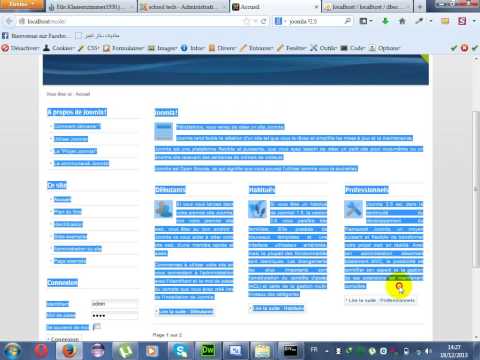Open the Arabic-titled bookmark
Screen dimensions: 480x360
click(x=98, y=36)
